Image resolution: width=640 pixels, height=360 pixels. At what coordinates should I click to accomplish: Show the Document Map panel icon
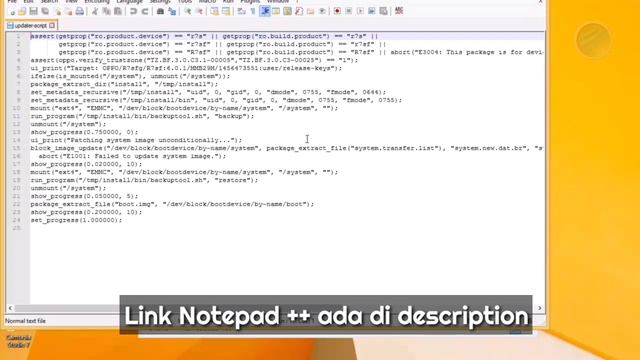point(288,11)
